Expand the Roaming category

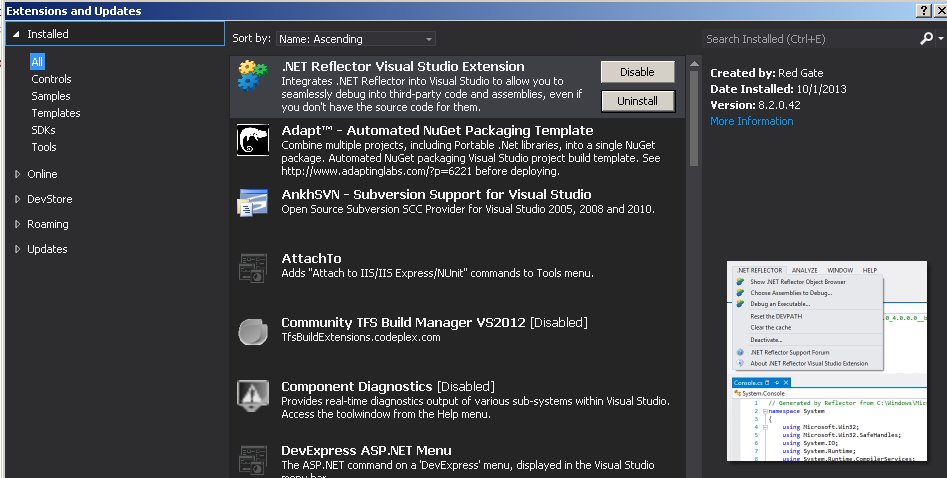pyautogui.click(x=18, y=224)
